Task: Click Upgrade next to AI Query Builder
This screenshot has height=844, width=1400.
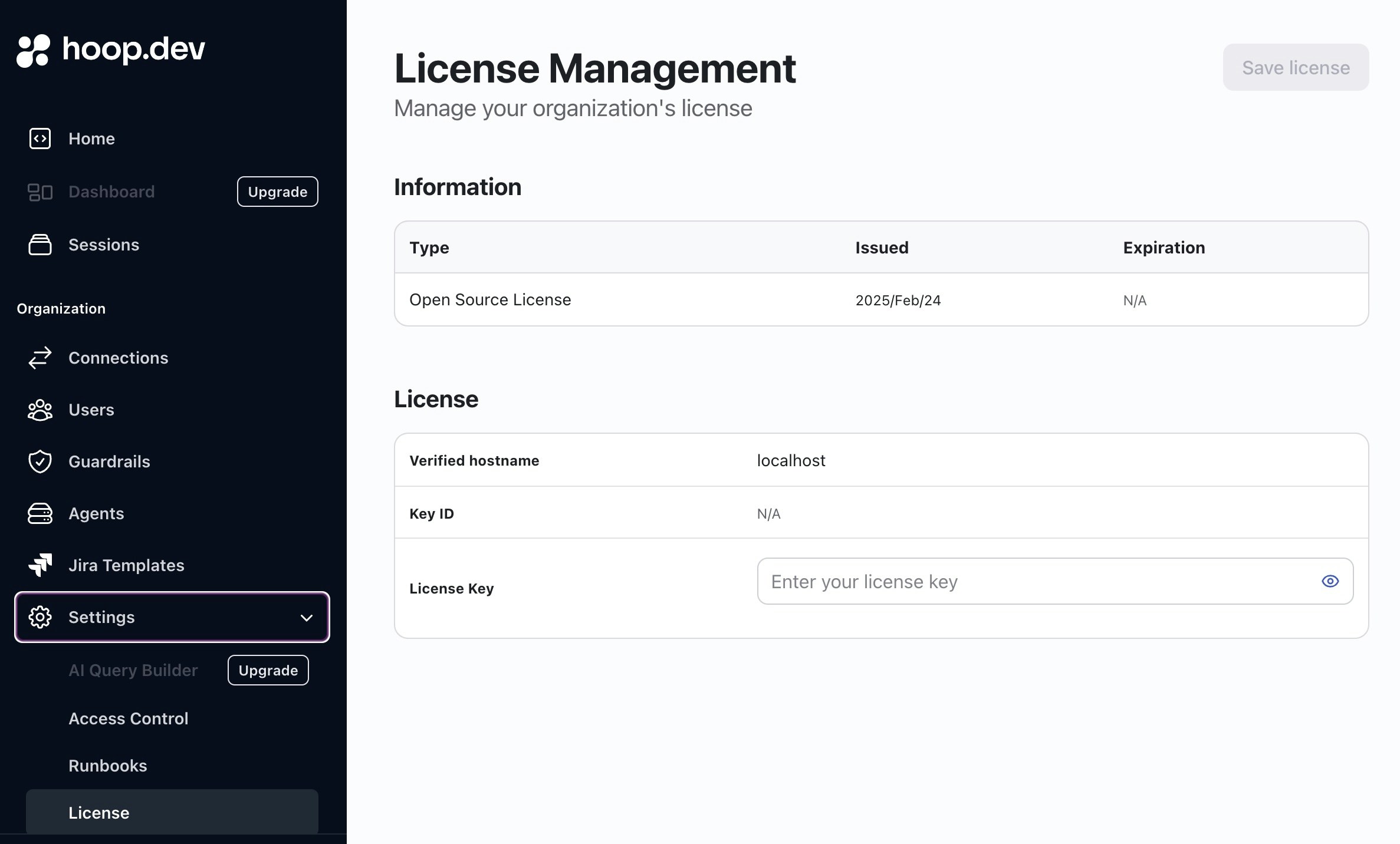Action: [268, 670]
